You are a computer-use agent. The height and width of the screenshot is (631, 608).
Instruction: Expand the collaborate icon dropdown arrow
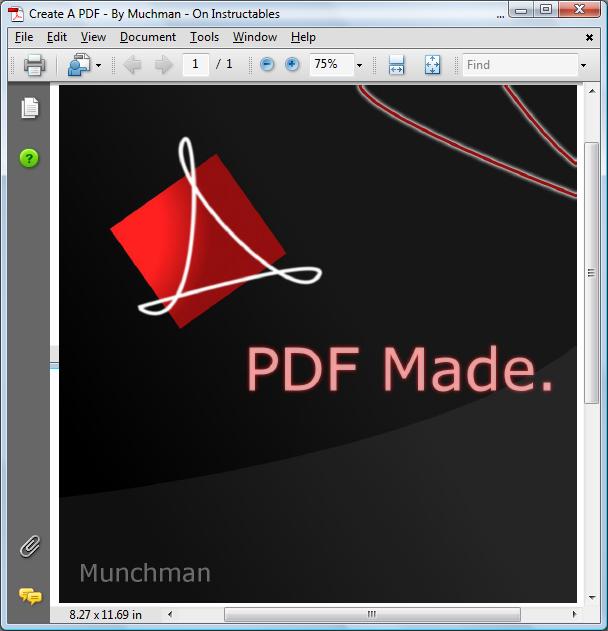click(x=99, y=65)
